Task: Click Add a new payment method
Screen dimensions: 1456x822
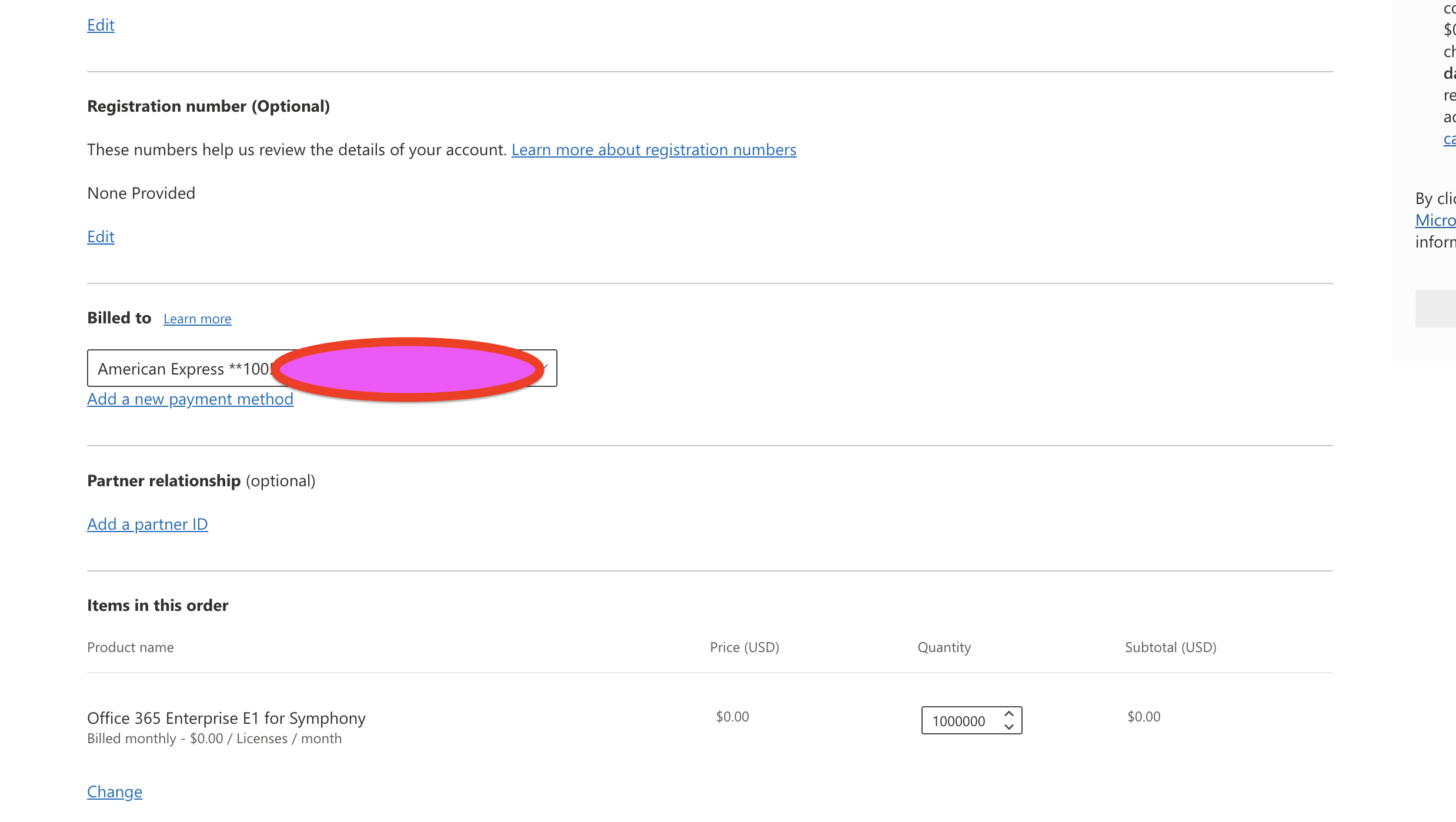Action: (190, 399)
